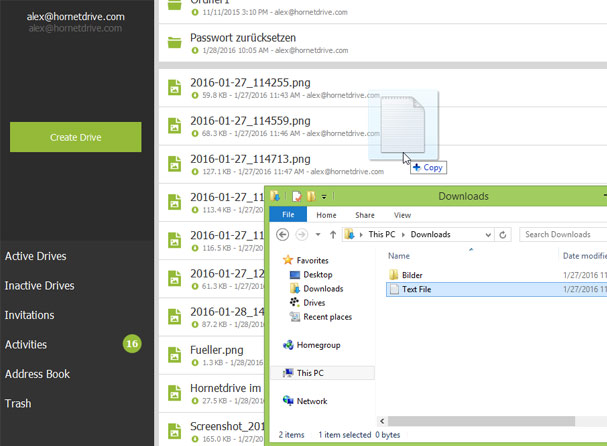Click the Create Drive button
The width and height of the screenshot is (607, 446).
click(76, 137)
